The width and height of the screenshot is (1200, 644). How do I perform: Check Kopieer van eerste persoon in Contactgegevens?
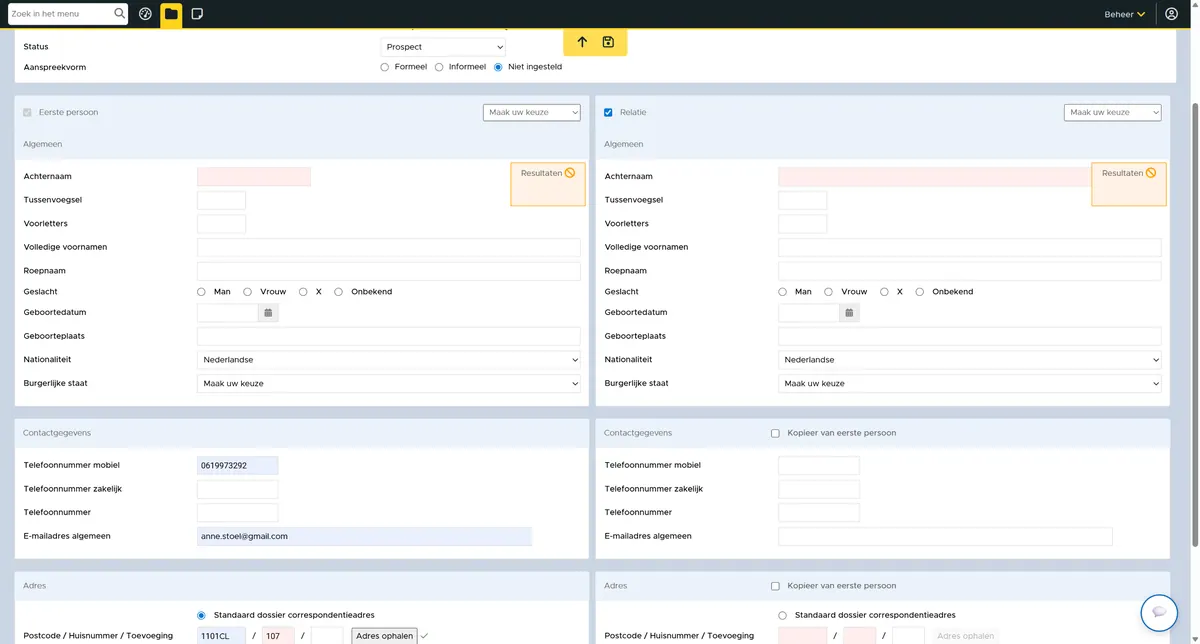pyautogui.click(x=775, y=433)
